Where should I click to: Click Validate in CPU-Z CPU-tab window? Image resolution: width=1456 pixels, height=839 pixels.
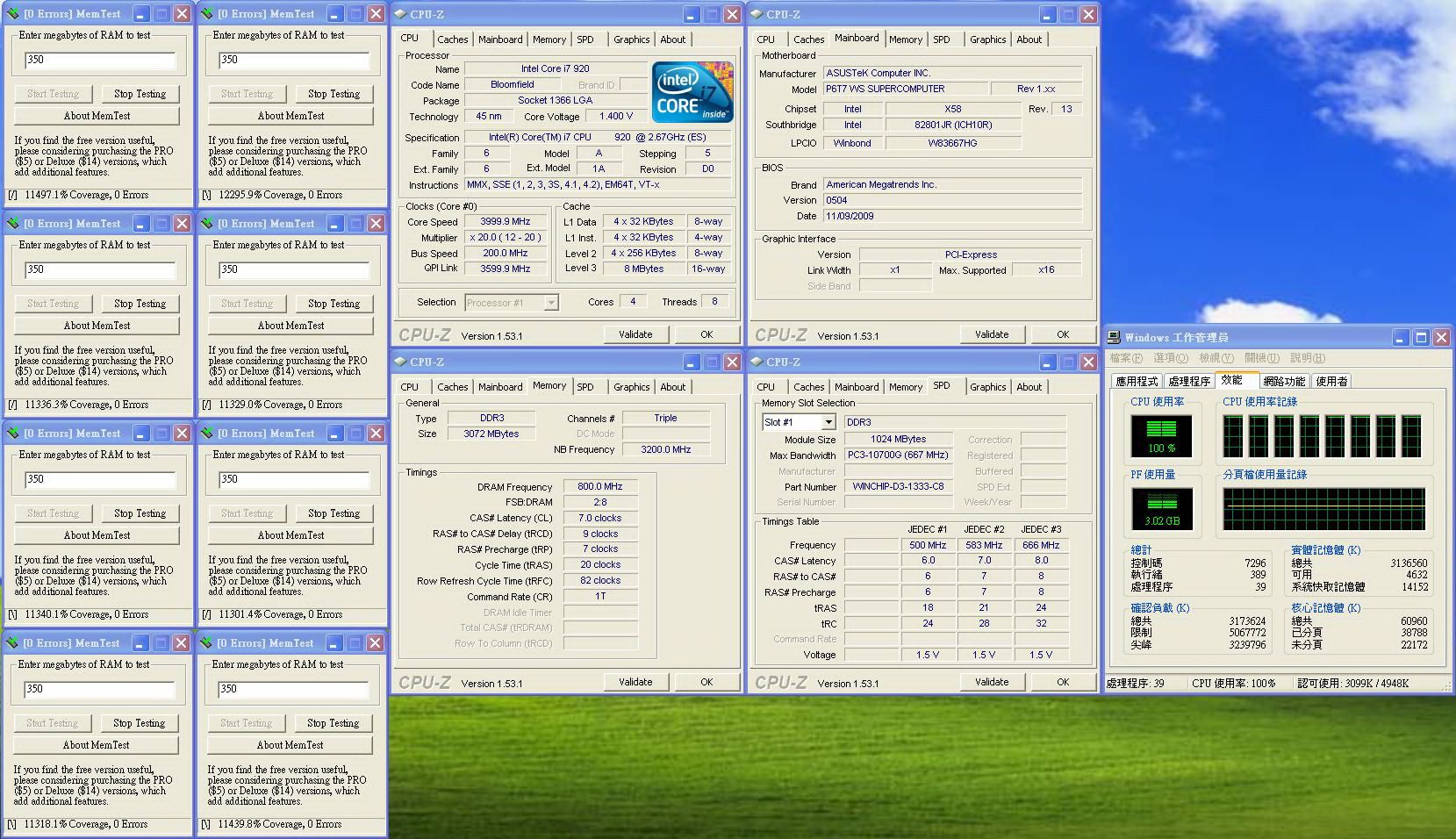(x=635, y=334)
